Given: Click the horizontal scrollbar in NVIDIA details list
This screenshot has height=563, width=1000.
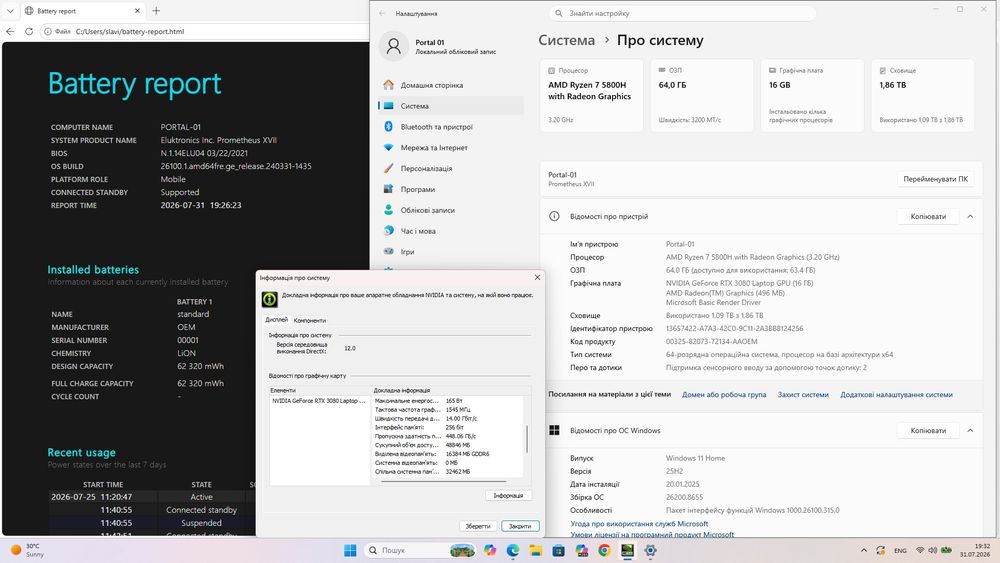Looking at the screenshot, I should pyautogui.click(x=443, y=481).
